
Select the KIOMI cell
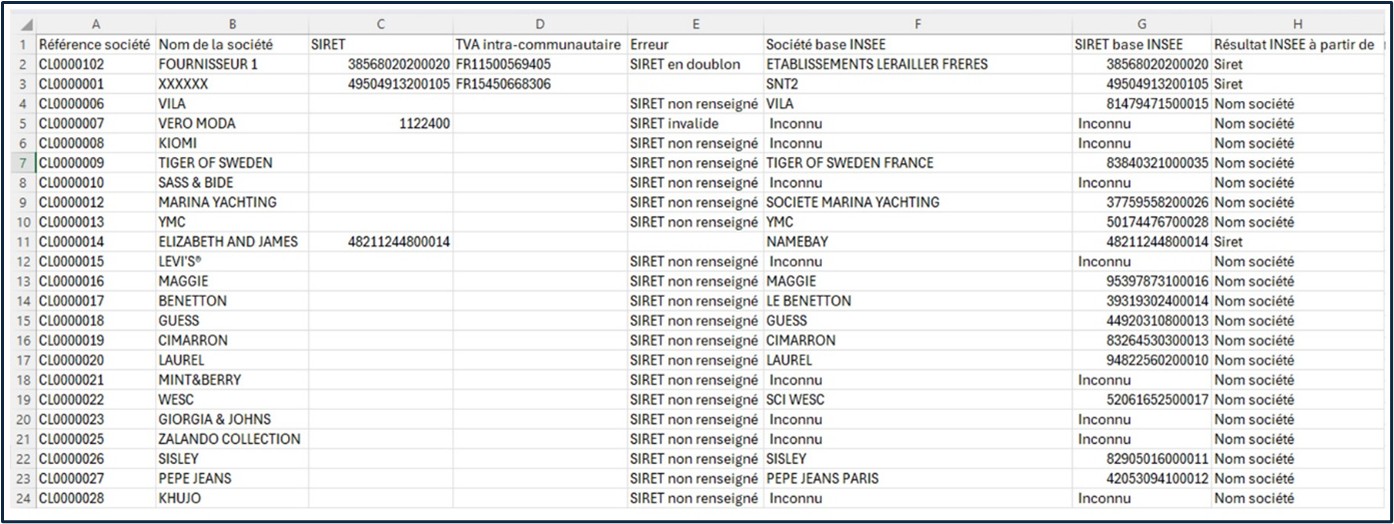232,143
